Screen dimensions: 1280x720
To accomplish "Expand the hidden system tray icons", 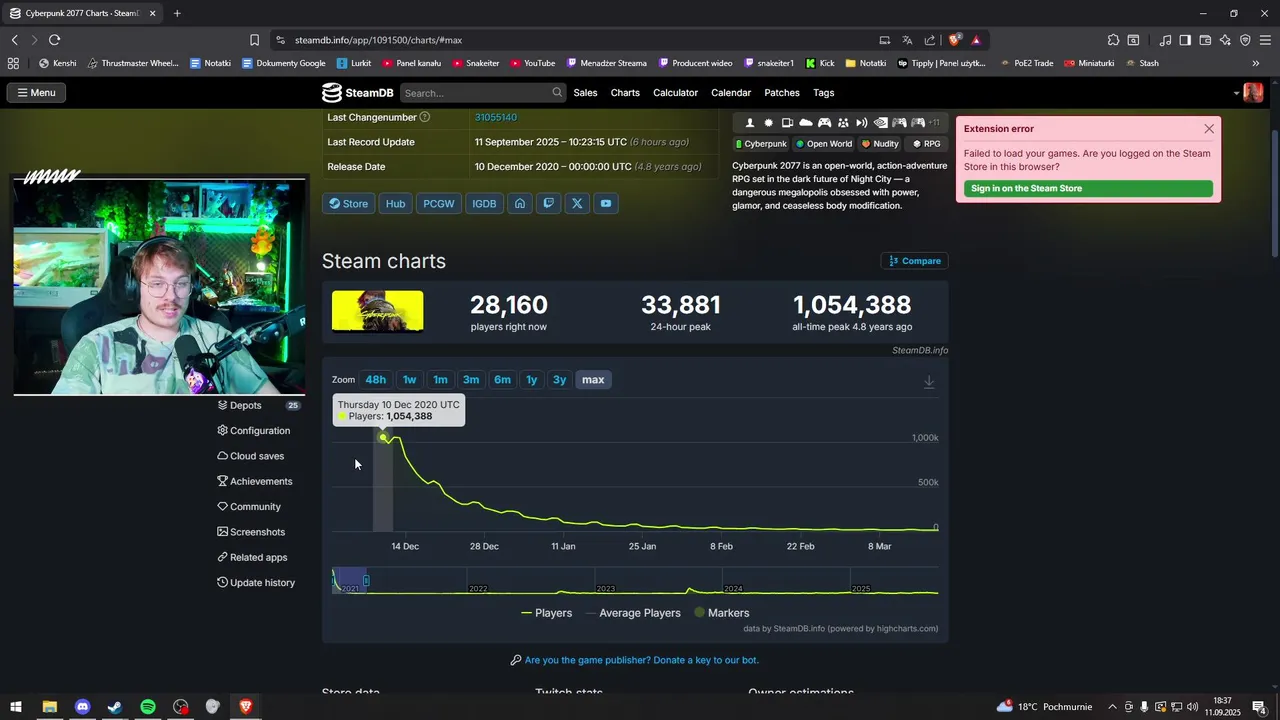I will 1112,707.
